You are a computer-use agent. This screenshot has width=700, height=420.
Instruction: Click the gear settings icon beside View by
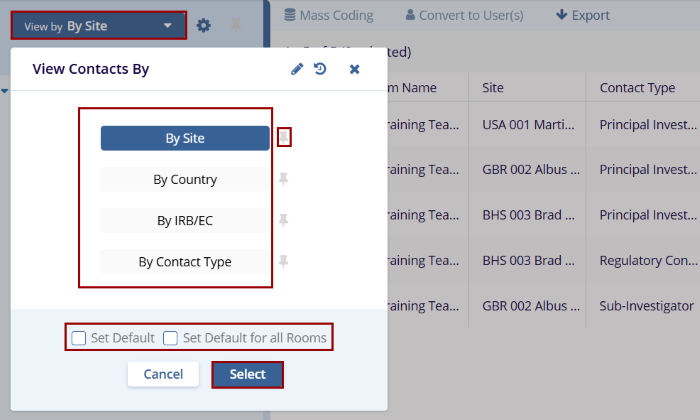pos(204,25)
